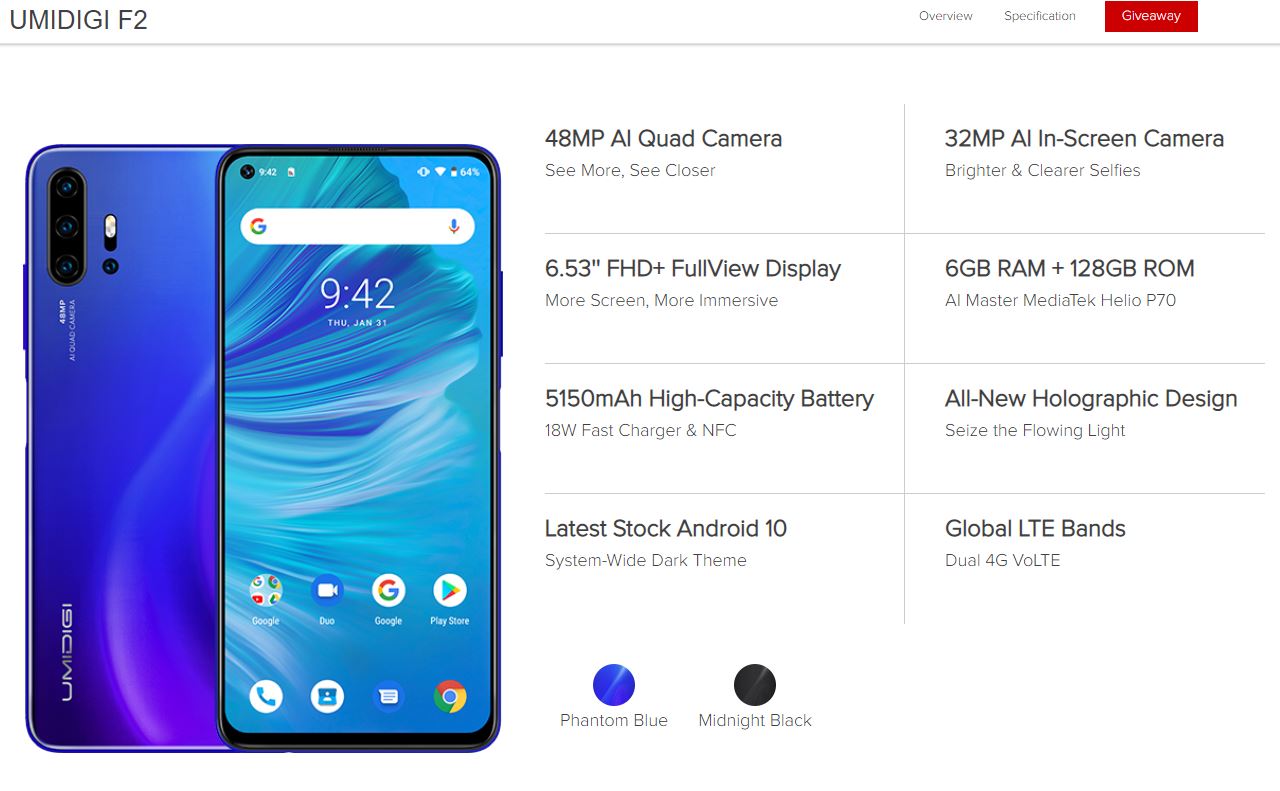Click the Phone dialer icon on phone
Viewport: 1280px width, 791px height.
click(x=266, y=696)
